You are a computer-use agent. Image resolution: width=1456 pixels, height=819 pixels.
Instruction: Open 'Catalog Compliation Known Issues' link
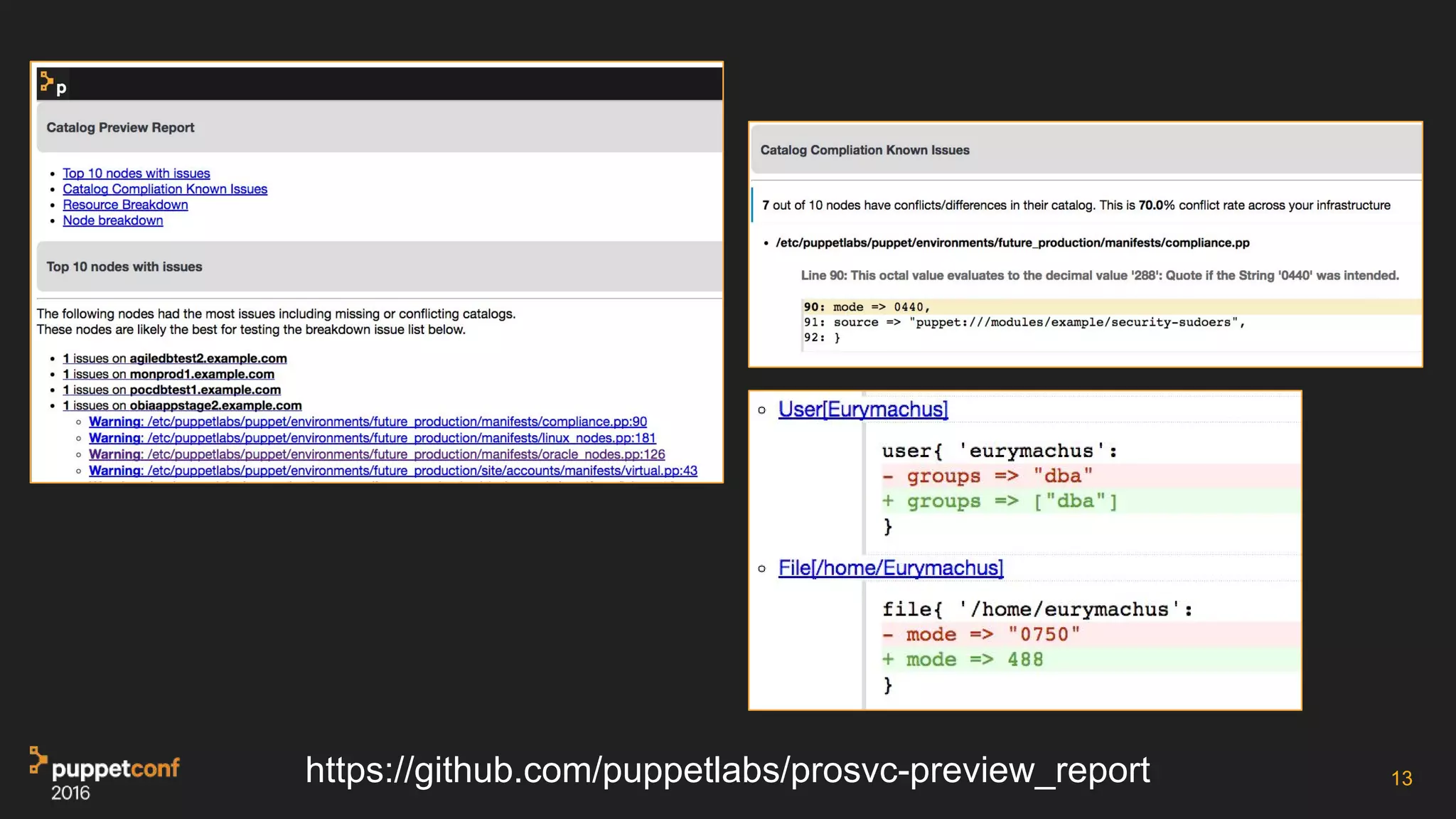click(x=165, y=189)
